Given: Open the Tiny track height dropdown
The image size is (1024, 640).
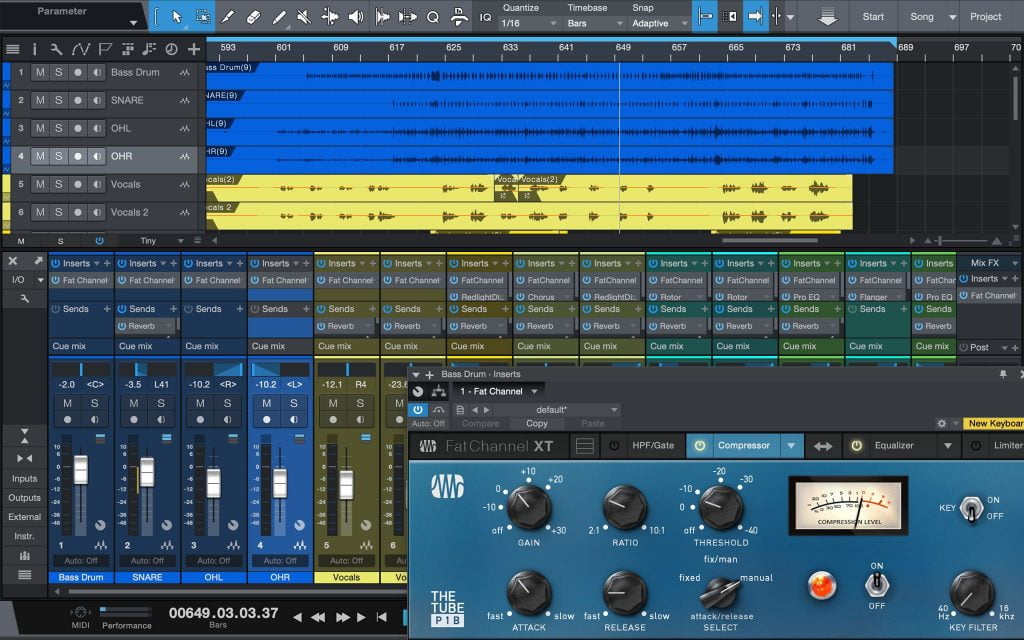Looking at the screenshot, I should [x=161, y=241].
